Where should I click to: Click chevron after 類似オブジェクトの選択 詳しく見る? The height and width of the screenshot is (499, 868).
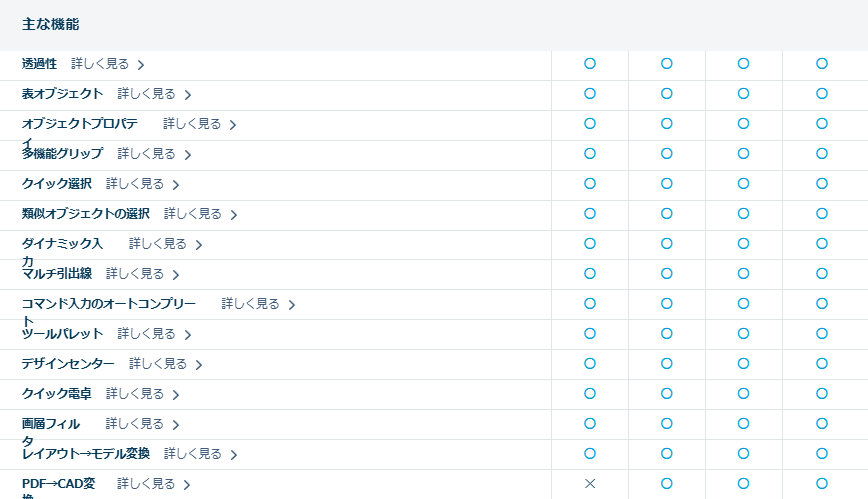click(234, 215)
